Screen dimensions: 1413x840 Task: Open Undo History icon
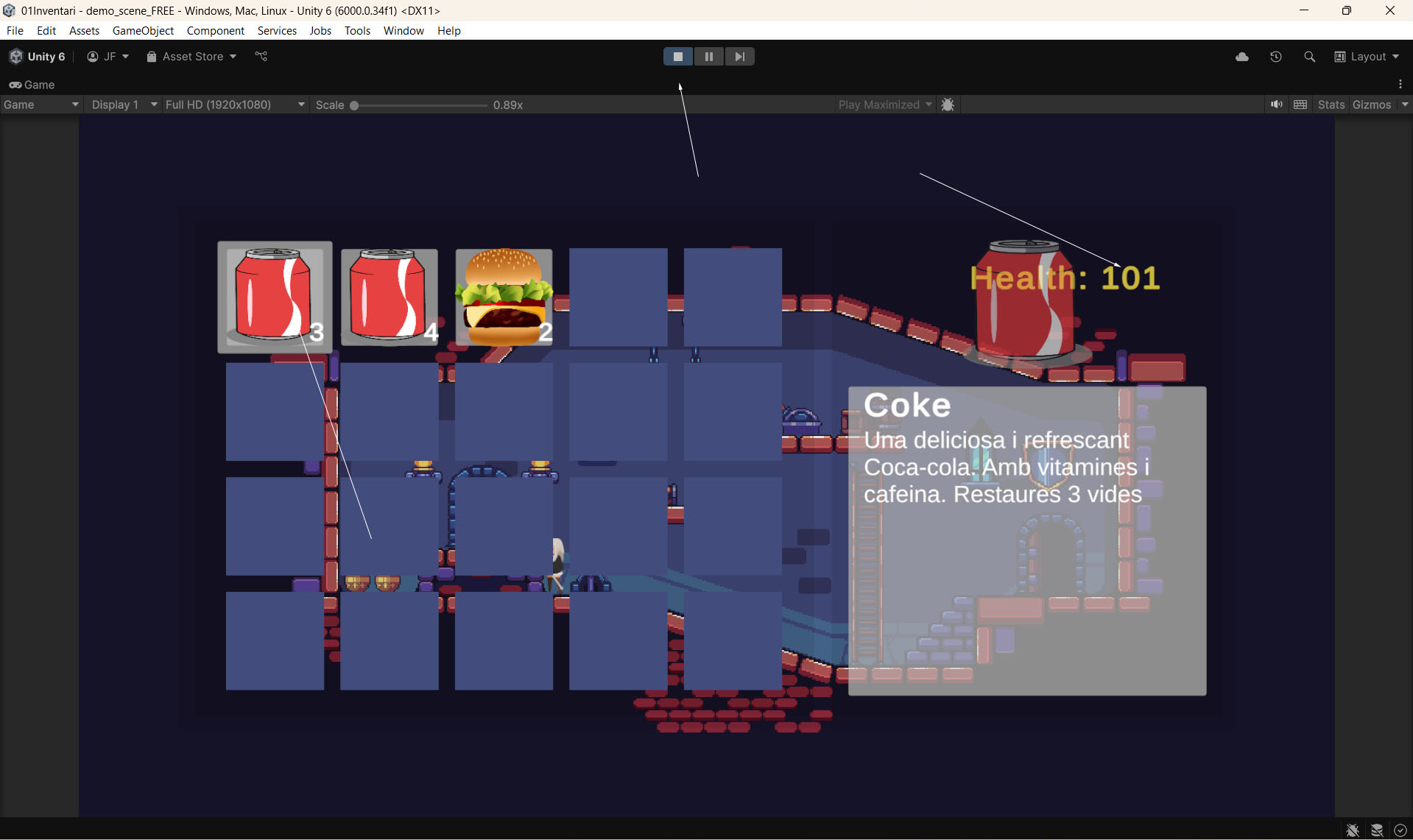[1275, 57]
